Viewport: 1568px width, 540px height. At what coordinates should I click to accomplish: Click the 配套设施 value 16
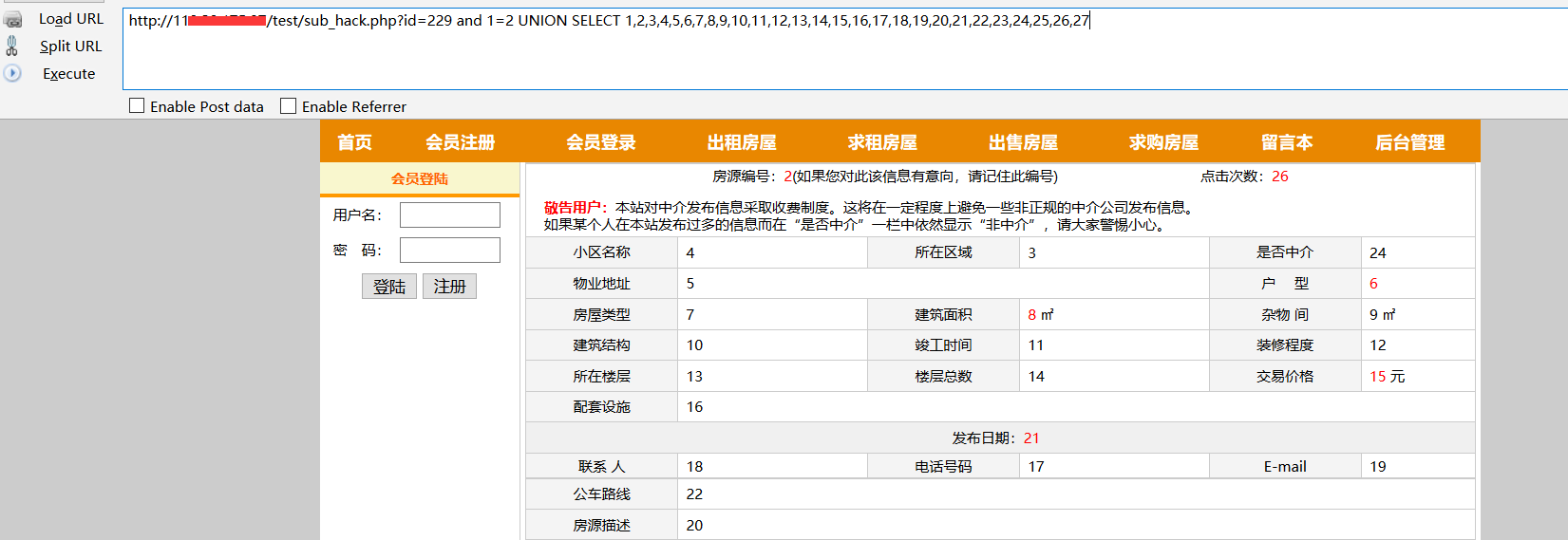(x=695, y=407)
